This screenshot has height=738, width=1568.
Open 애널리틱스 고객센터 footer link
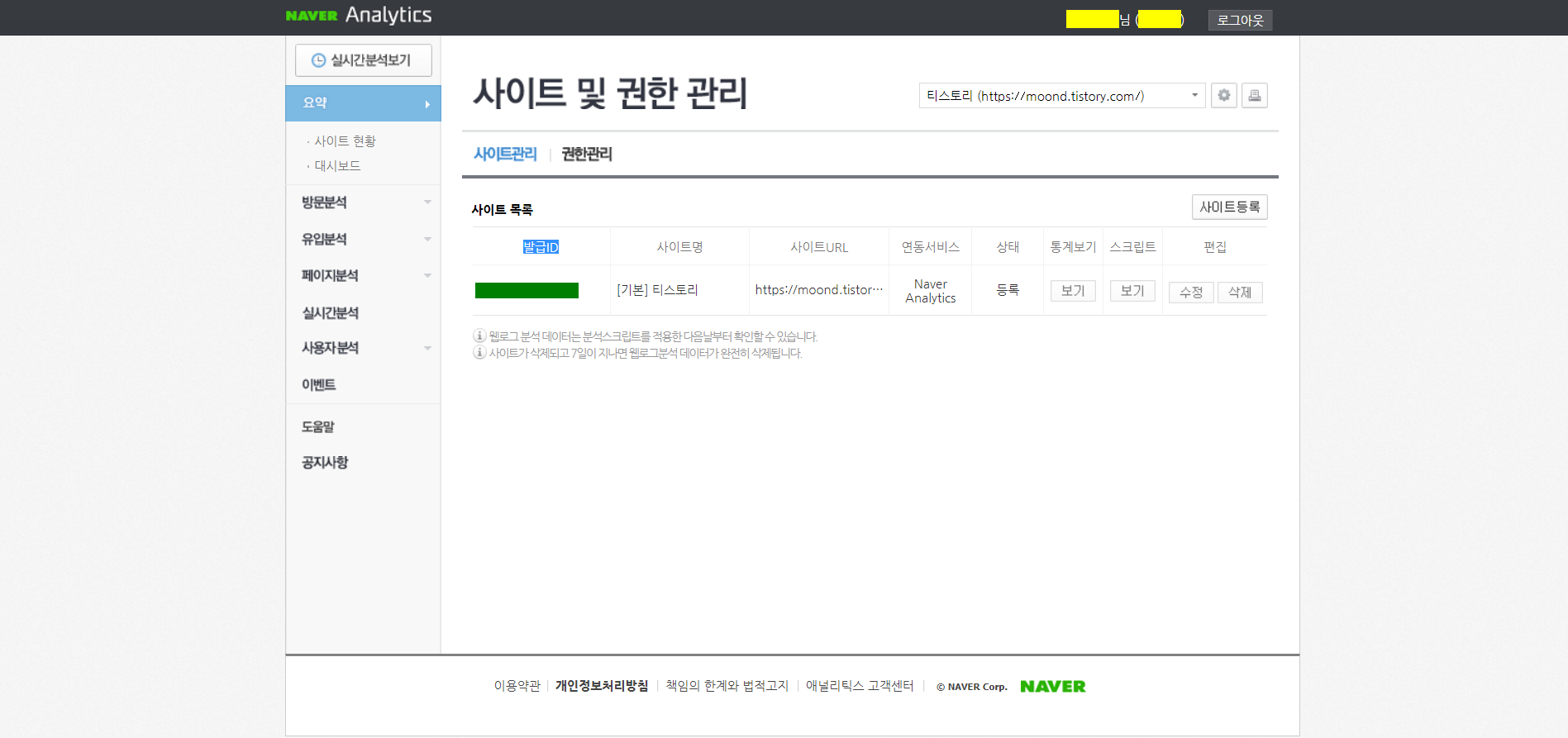860,686
